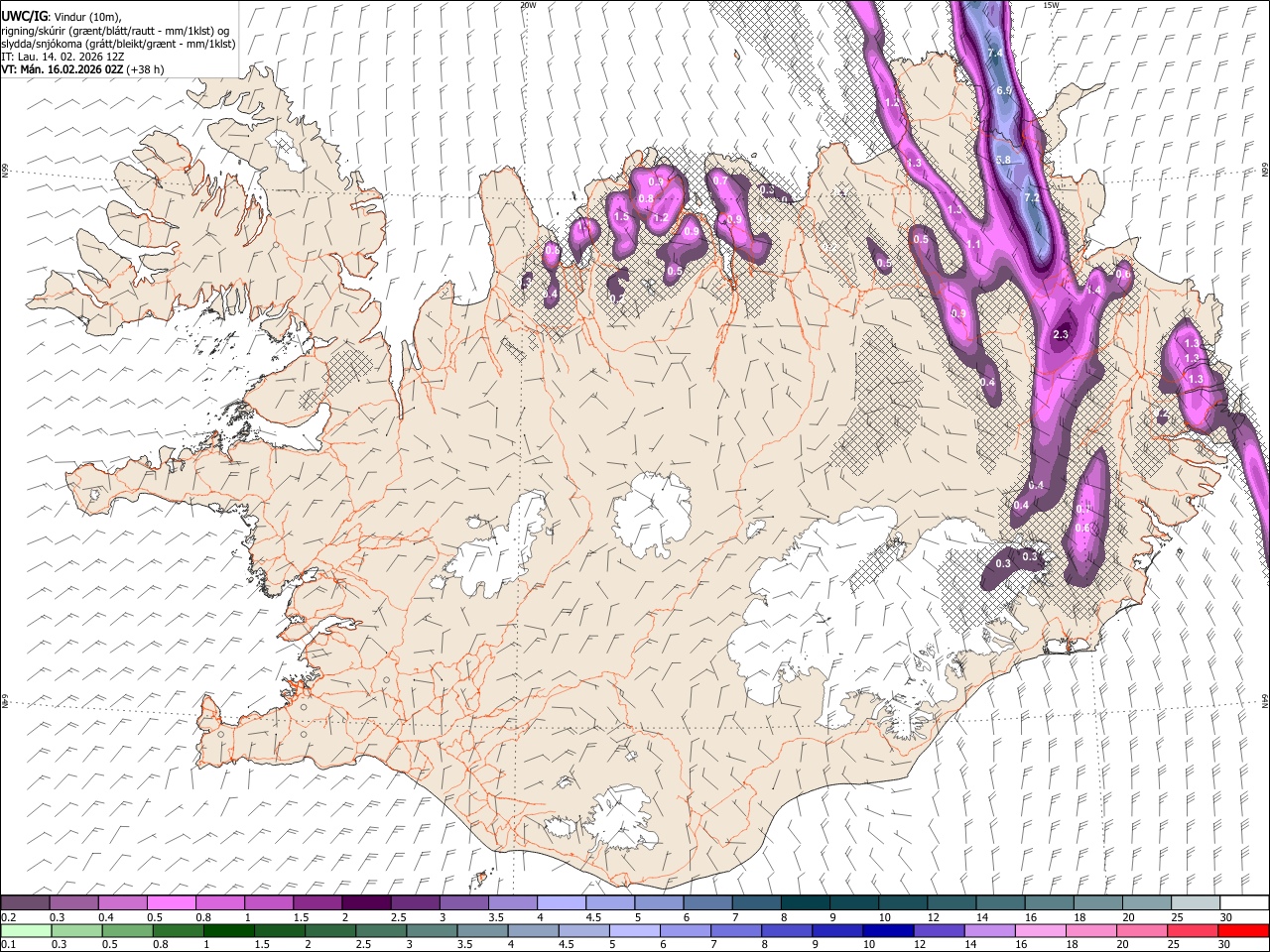Pick top legend swatch between 0.2 and 0.3
This screenshot has height=952, width=1270.
(25, 902)
